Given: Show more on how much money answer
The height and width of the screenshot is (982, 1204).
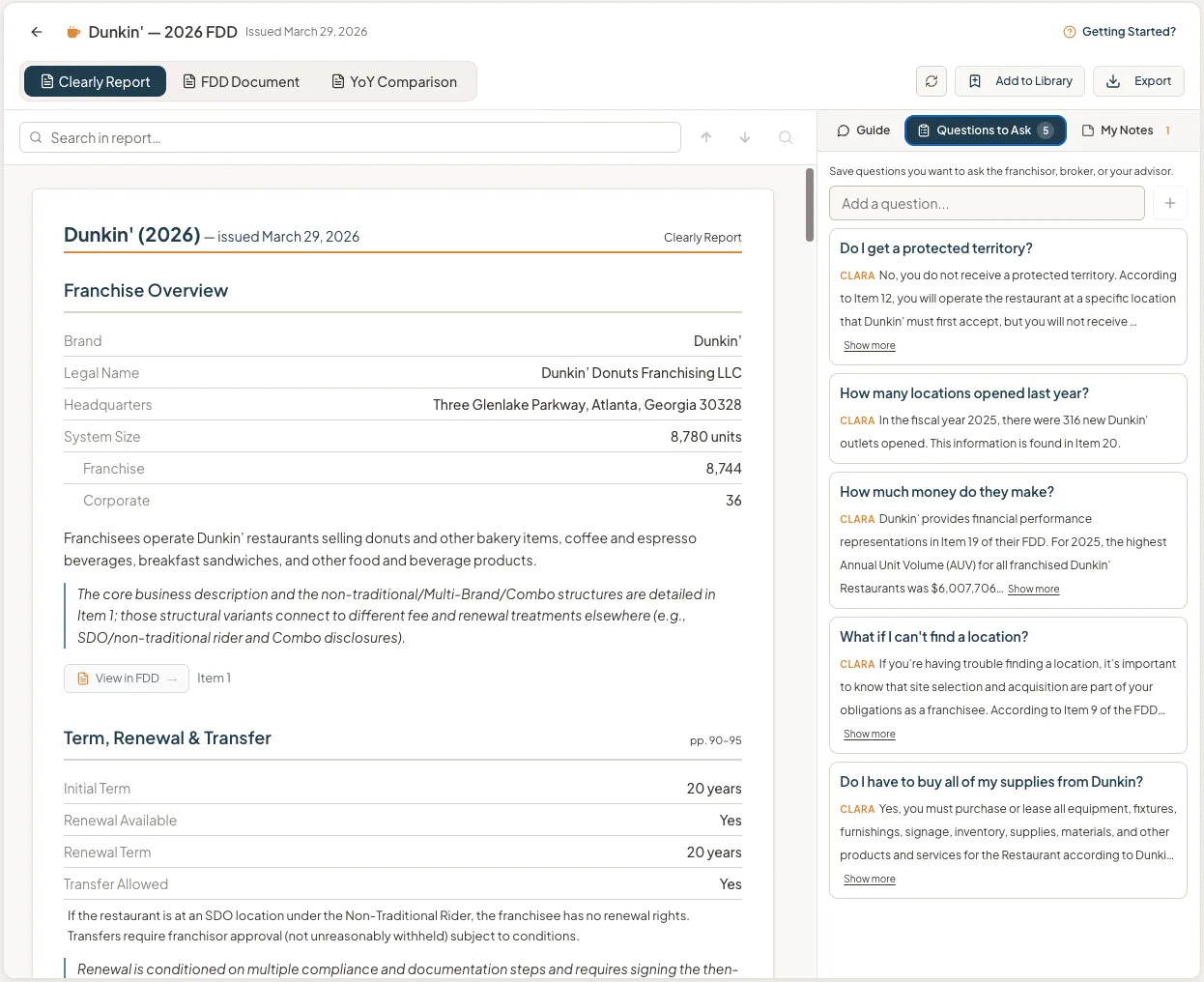Looking at the screenshot, I should click(1033, 589).
